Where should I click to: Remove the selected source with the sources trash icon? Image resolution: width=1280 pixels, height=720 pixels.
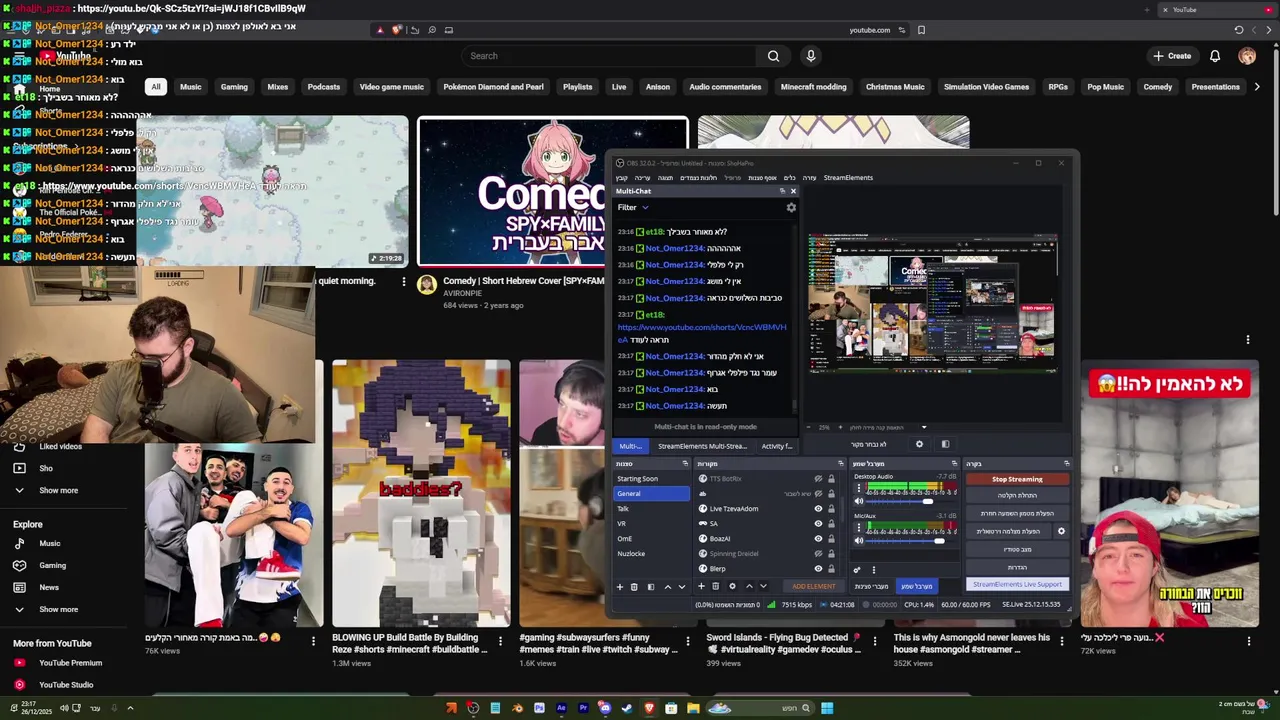tap(715, 586)
